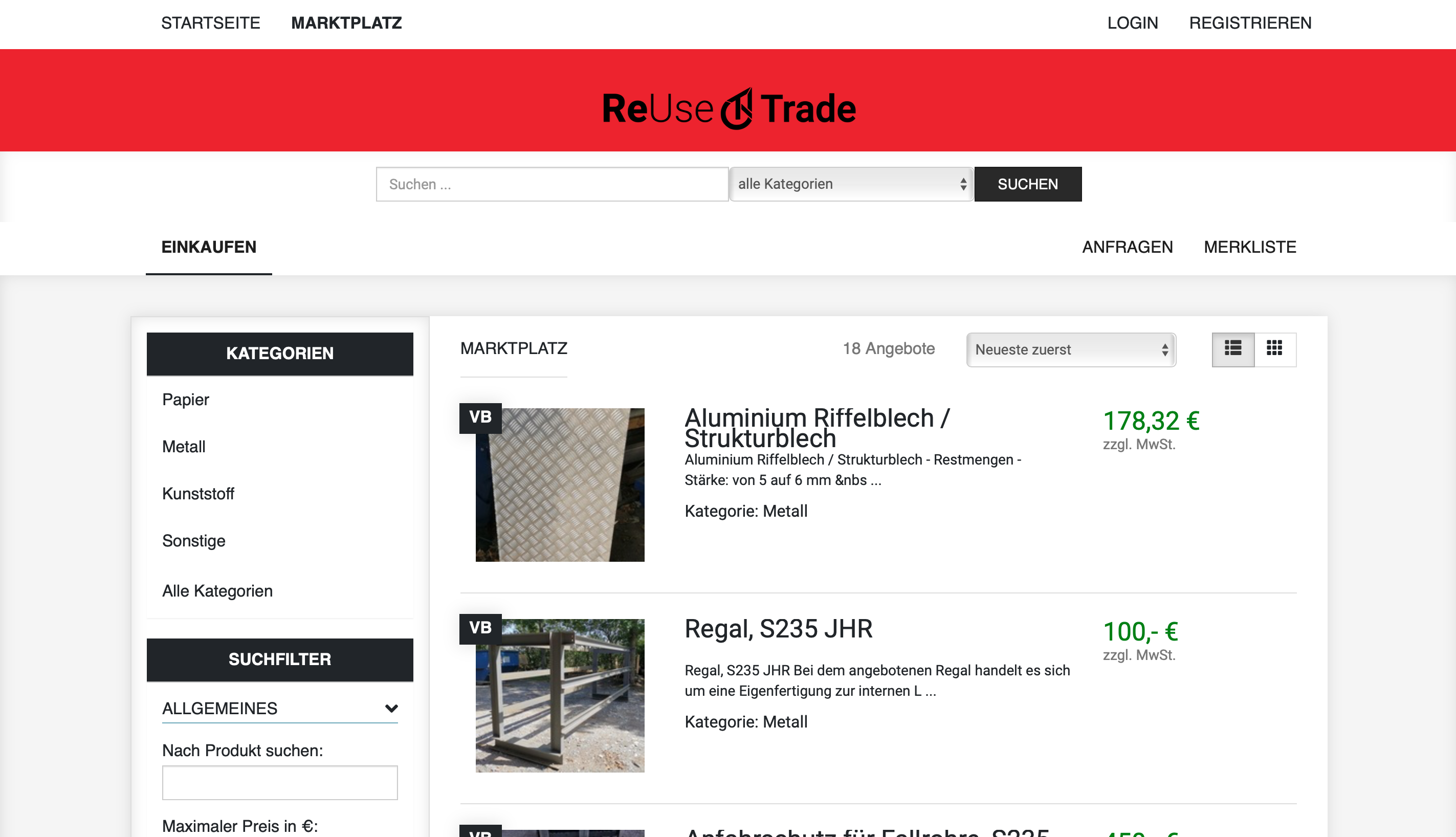Open the Marktplatz navigation item
The image size is (1456, 837).
(346, 23)
